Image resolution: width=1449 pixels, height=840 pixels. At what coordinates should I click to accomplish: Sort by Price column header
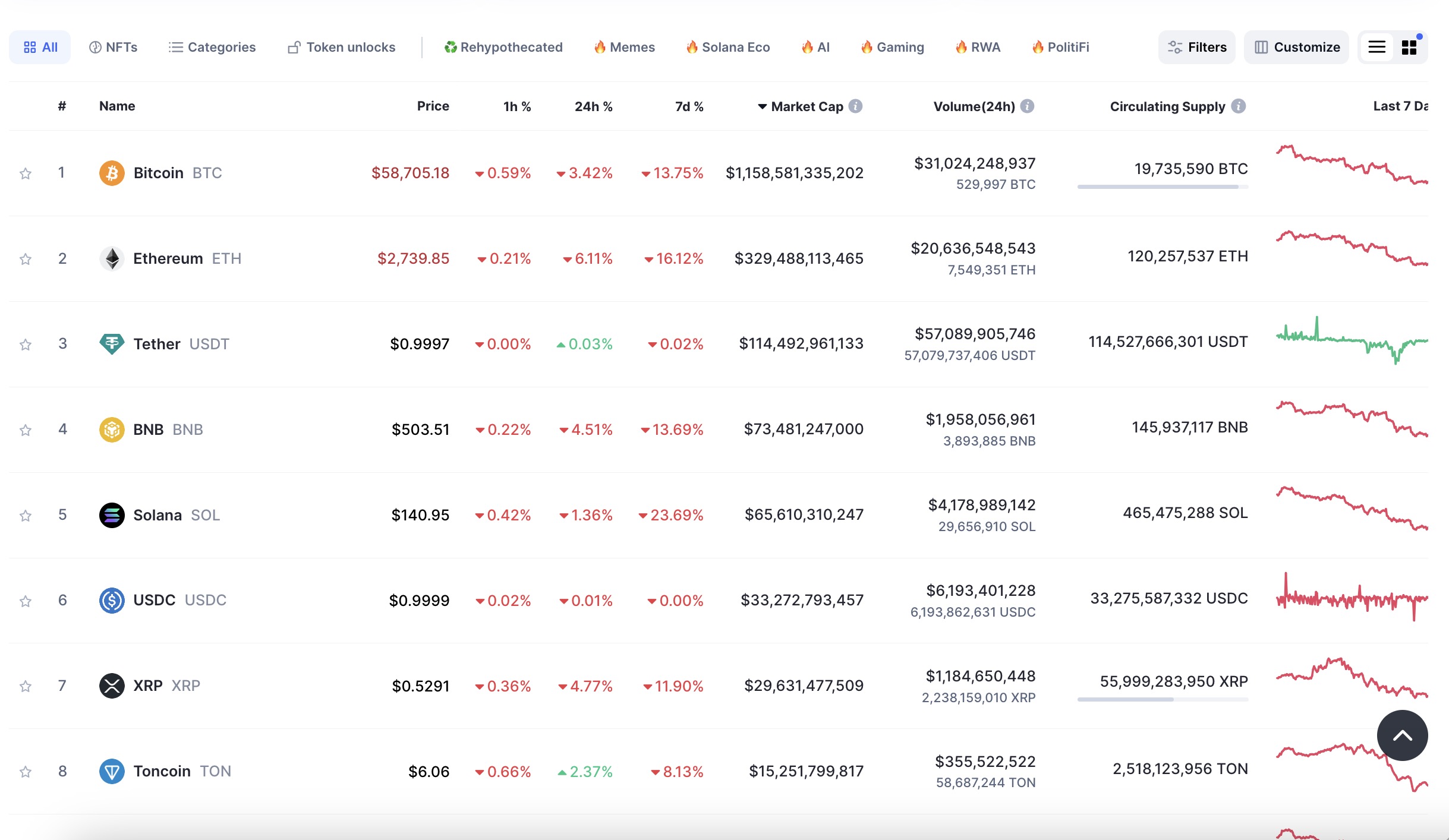[433, 106]
